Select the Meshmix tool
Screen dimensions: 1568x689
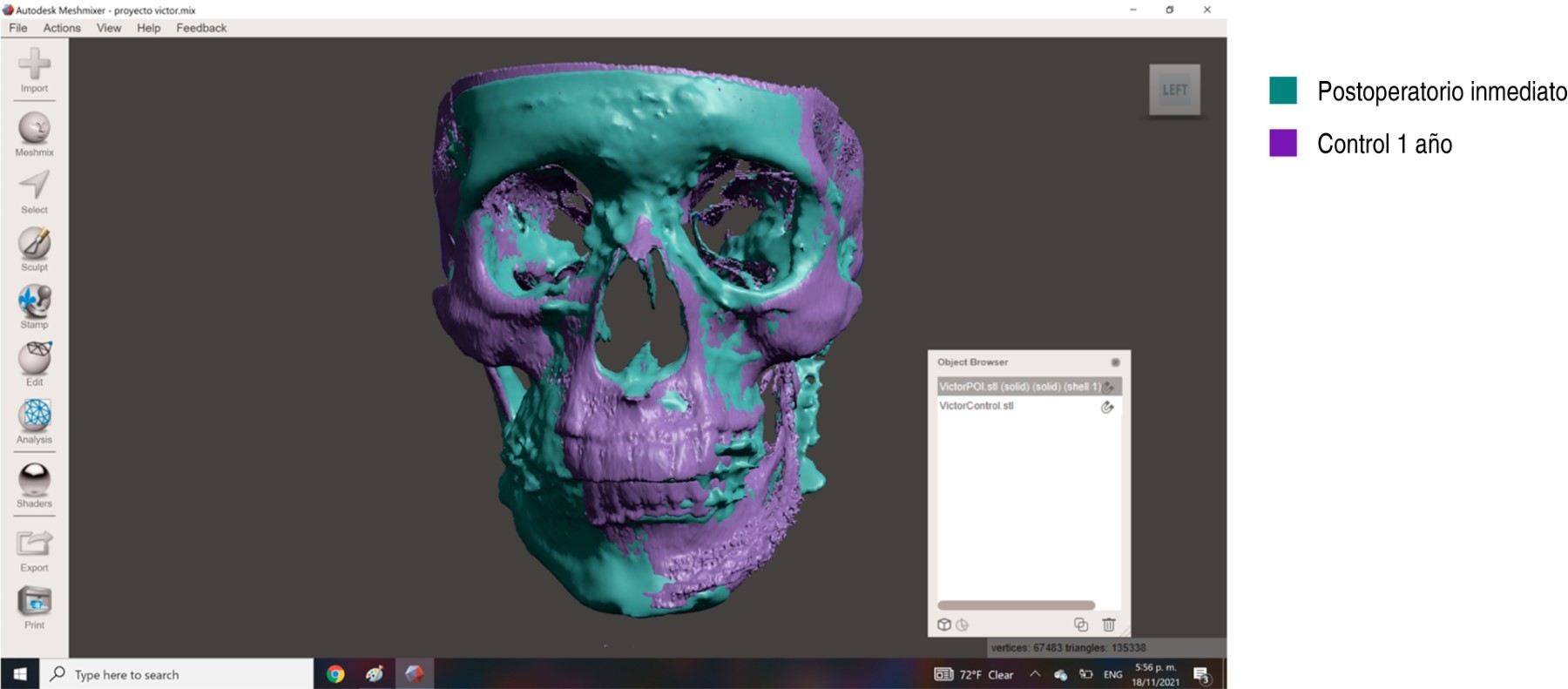[34, 129]
